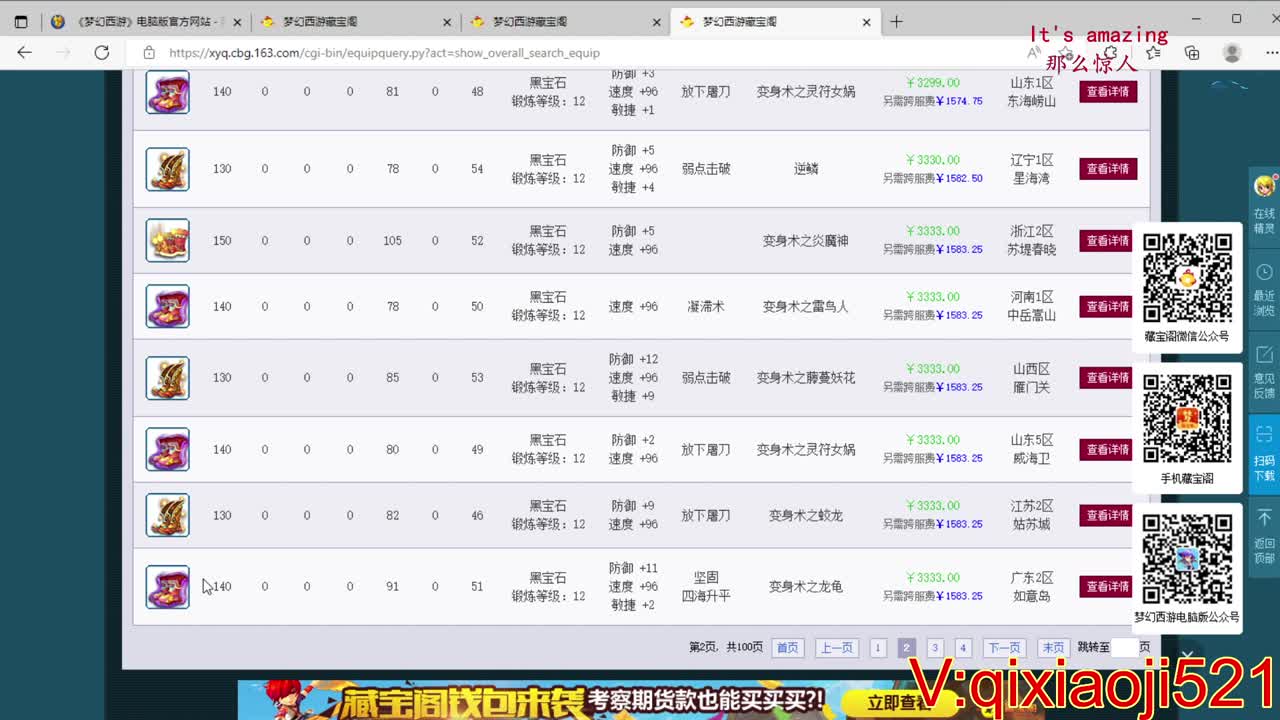
Task: Click the equipment icon in 河南1区 row
Action: tap(167, 307)
